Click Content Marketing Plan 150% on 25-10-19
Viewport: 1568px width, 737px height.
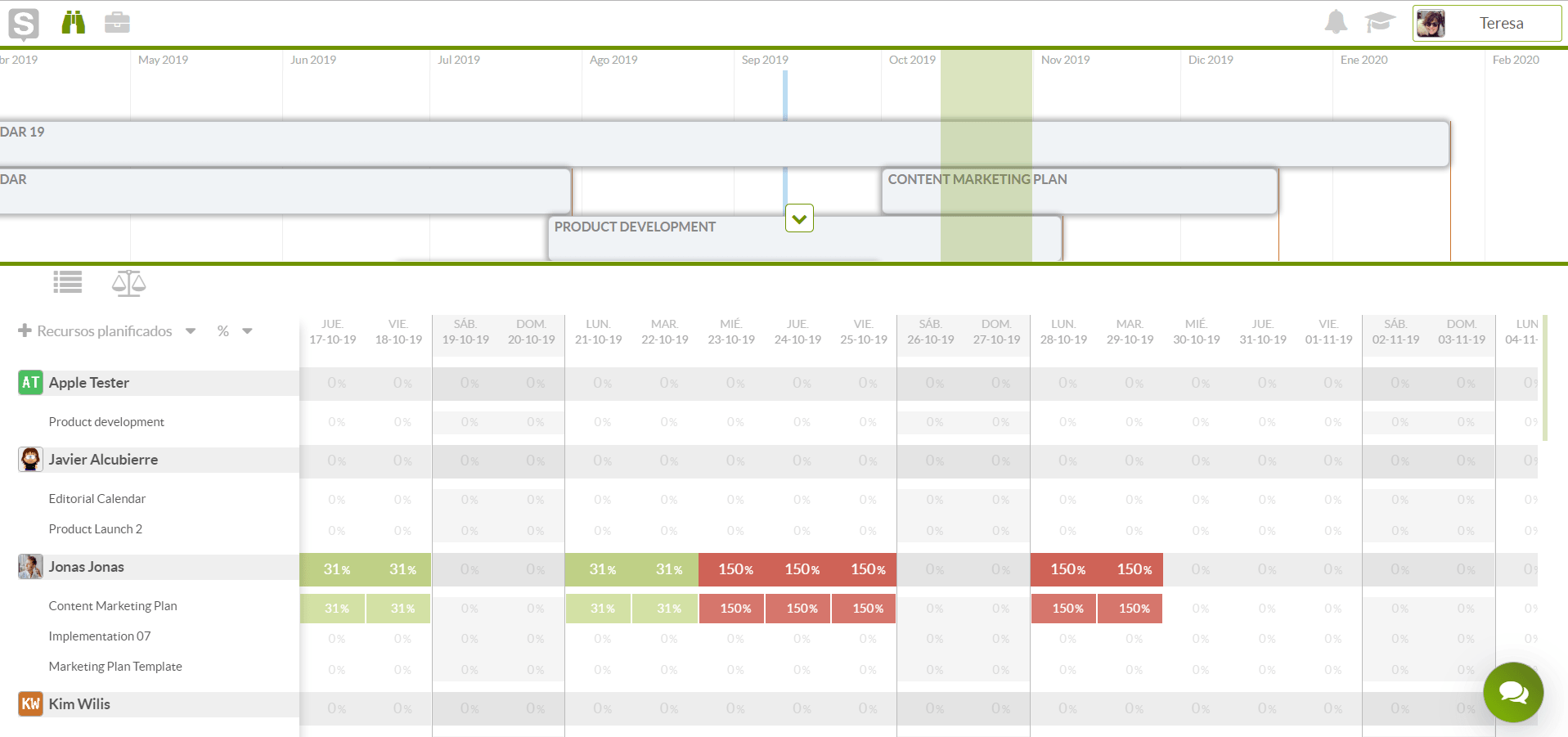click(x=864, y=609)
